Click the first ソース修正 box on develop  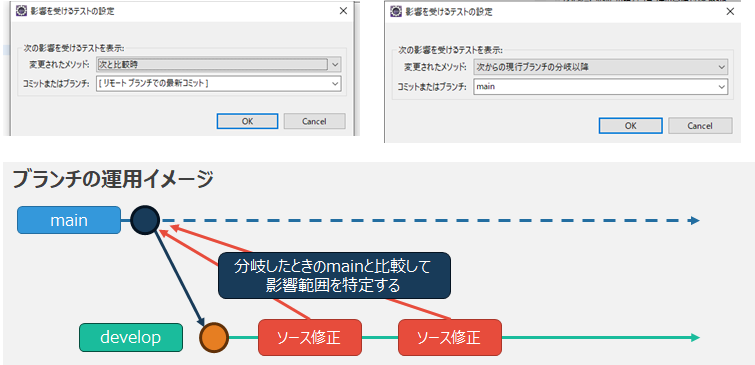point(310,337)
